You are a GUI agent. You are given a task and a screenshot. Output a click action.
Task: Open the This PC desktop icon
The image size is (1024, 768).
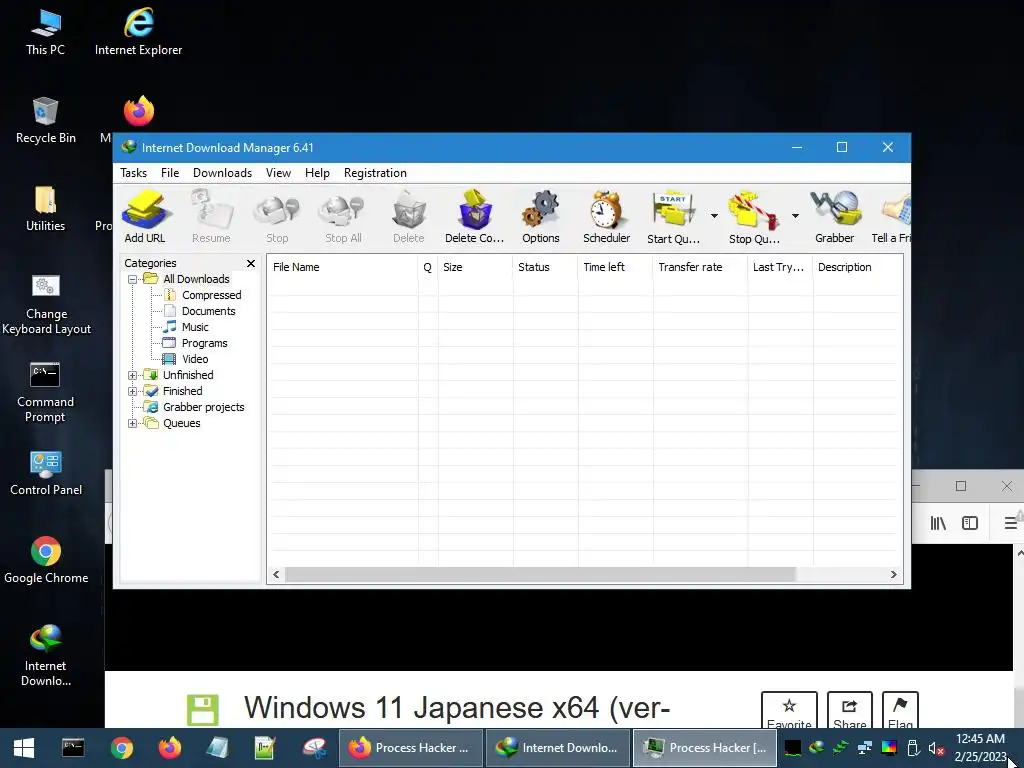pyautogui.click(x=45, y=32)
